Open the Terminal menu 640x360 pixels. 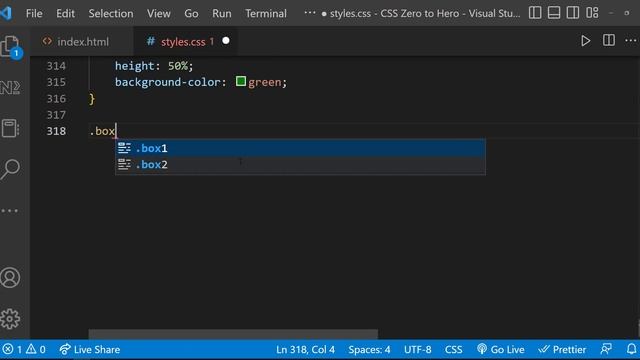(266, 13)
